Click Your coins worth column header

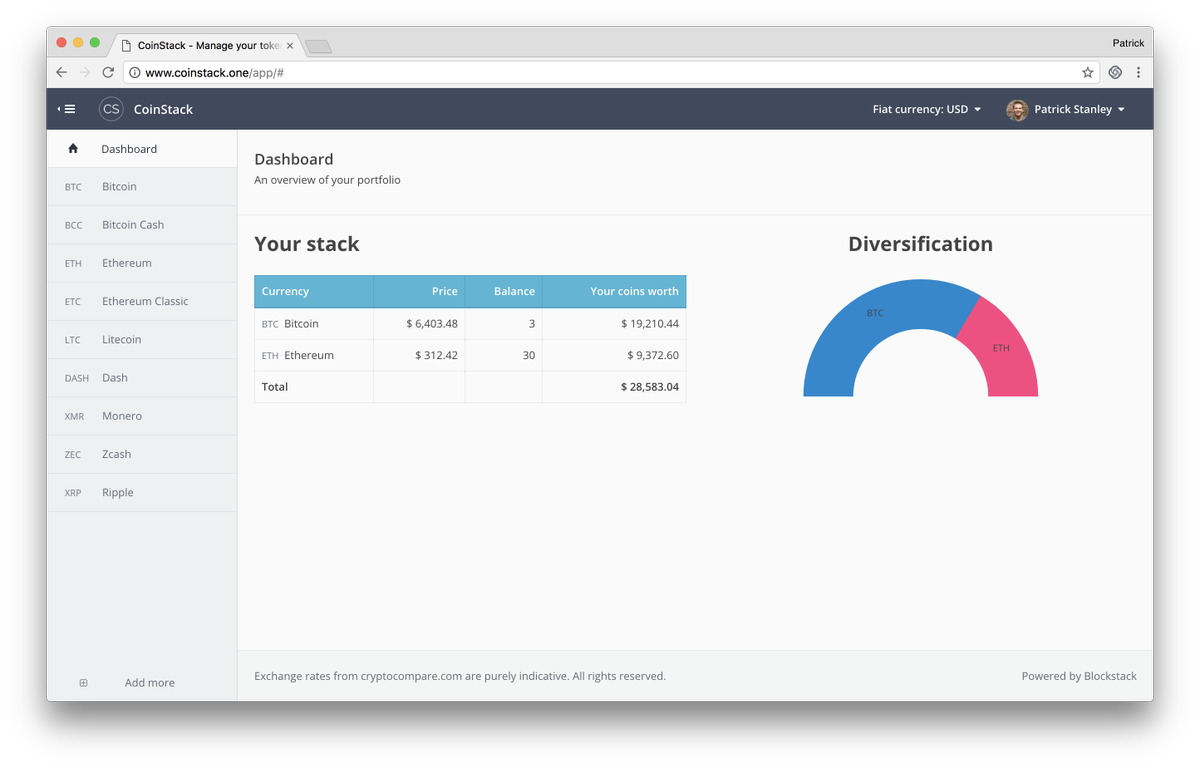tap(614, 291)
